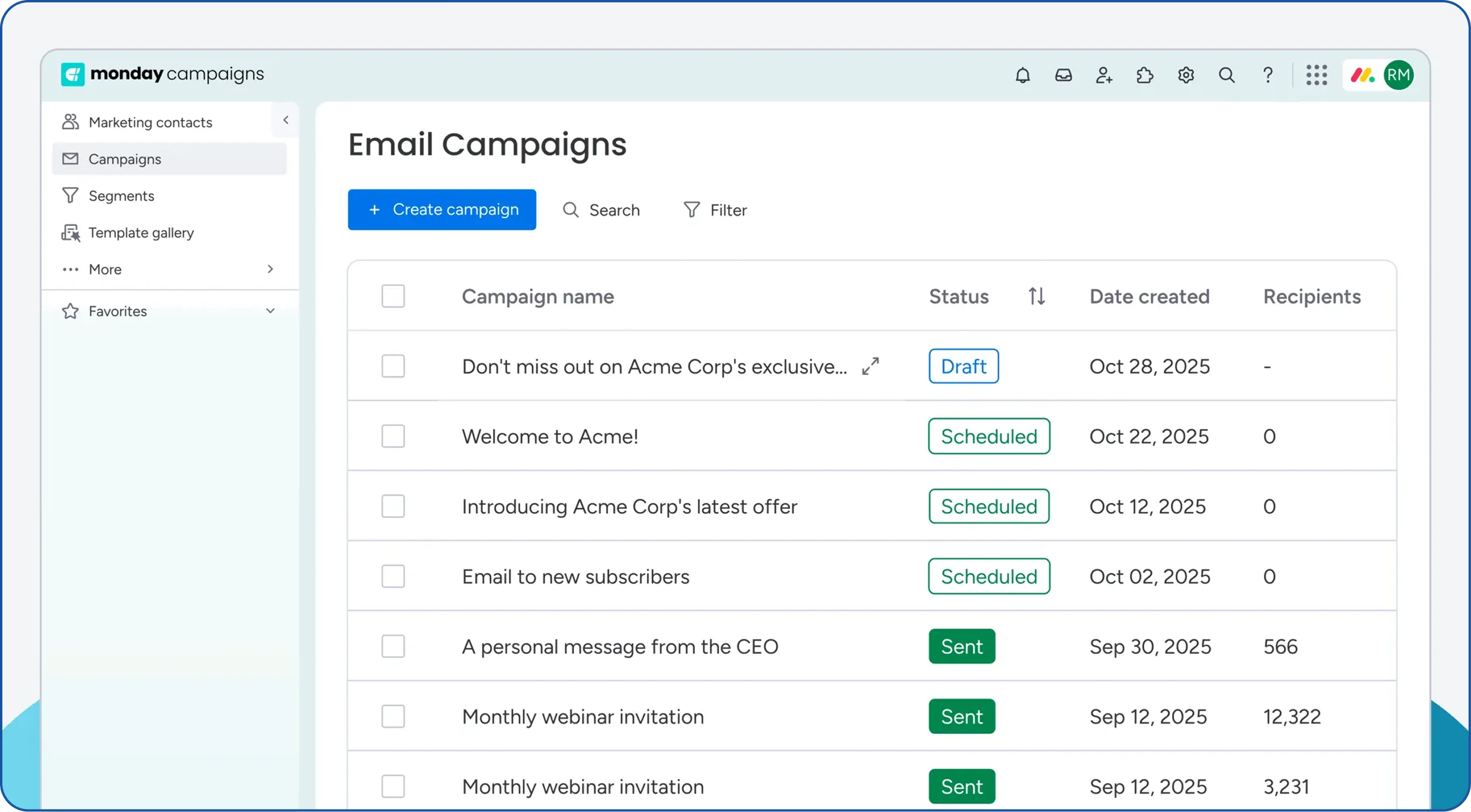Click the Date created column header
The image size is (1471, 812).
[1150, 296]
